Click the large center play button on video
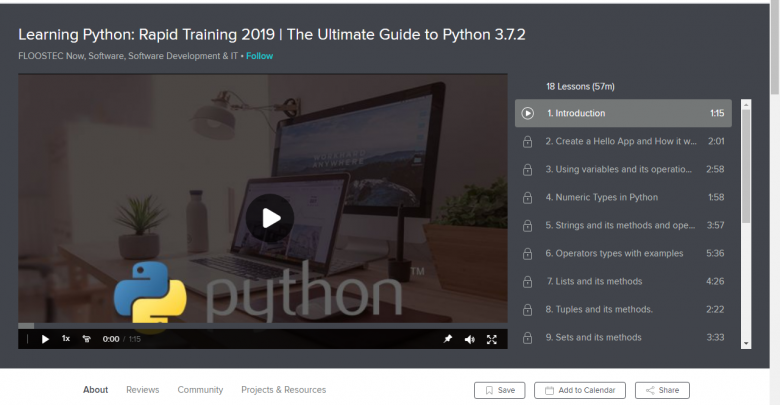Viewport: 780px width, 405px height. pyautogui.click(x=270, y=218)
